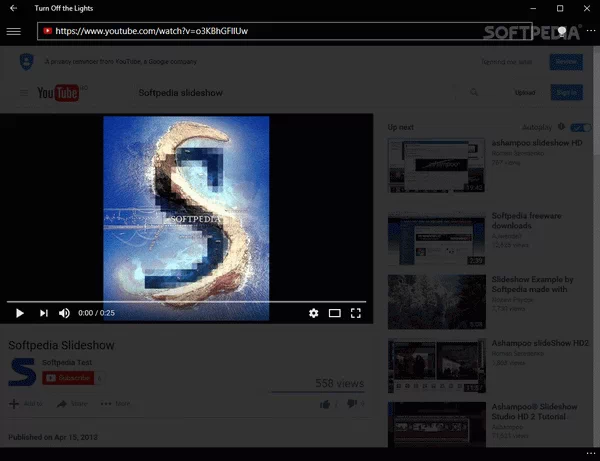The height and width of the screenshot is (461, 600).
Task: Dislike the video with thumbs down
Action: click(351, 404)
